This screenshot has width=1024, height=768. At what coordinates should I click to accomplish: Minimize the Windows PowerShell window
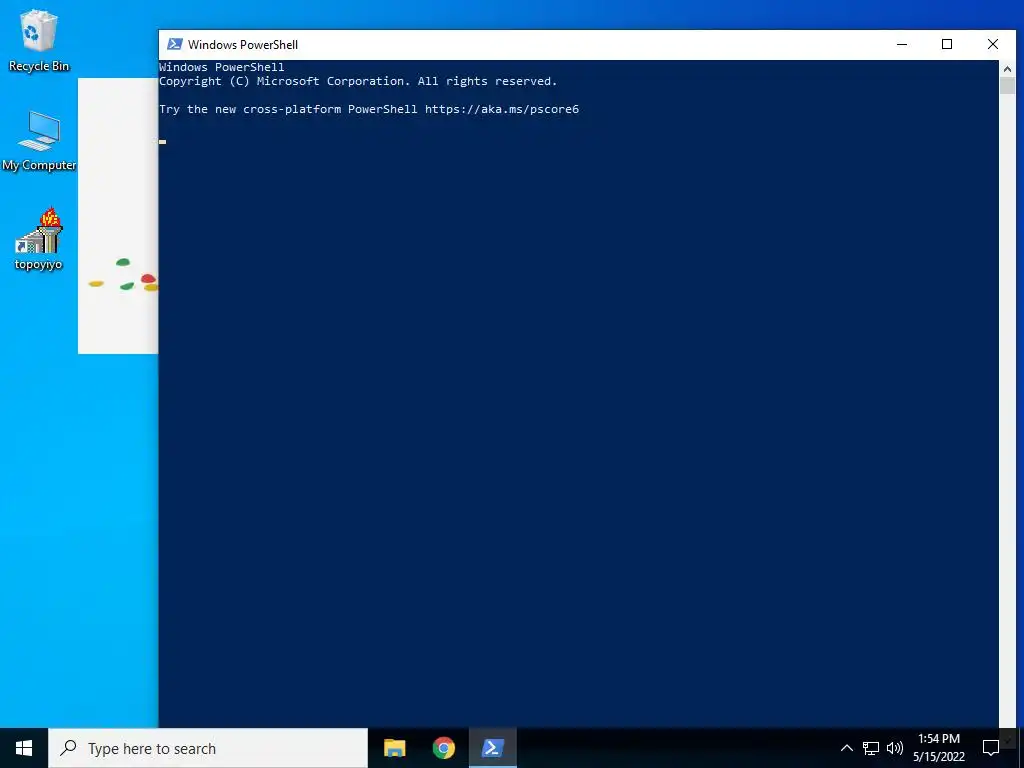coord(902,44)
